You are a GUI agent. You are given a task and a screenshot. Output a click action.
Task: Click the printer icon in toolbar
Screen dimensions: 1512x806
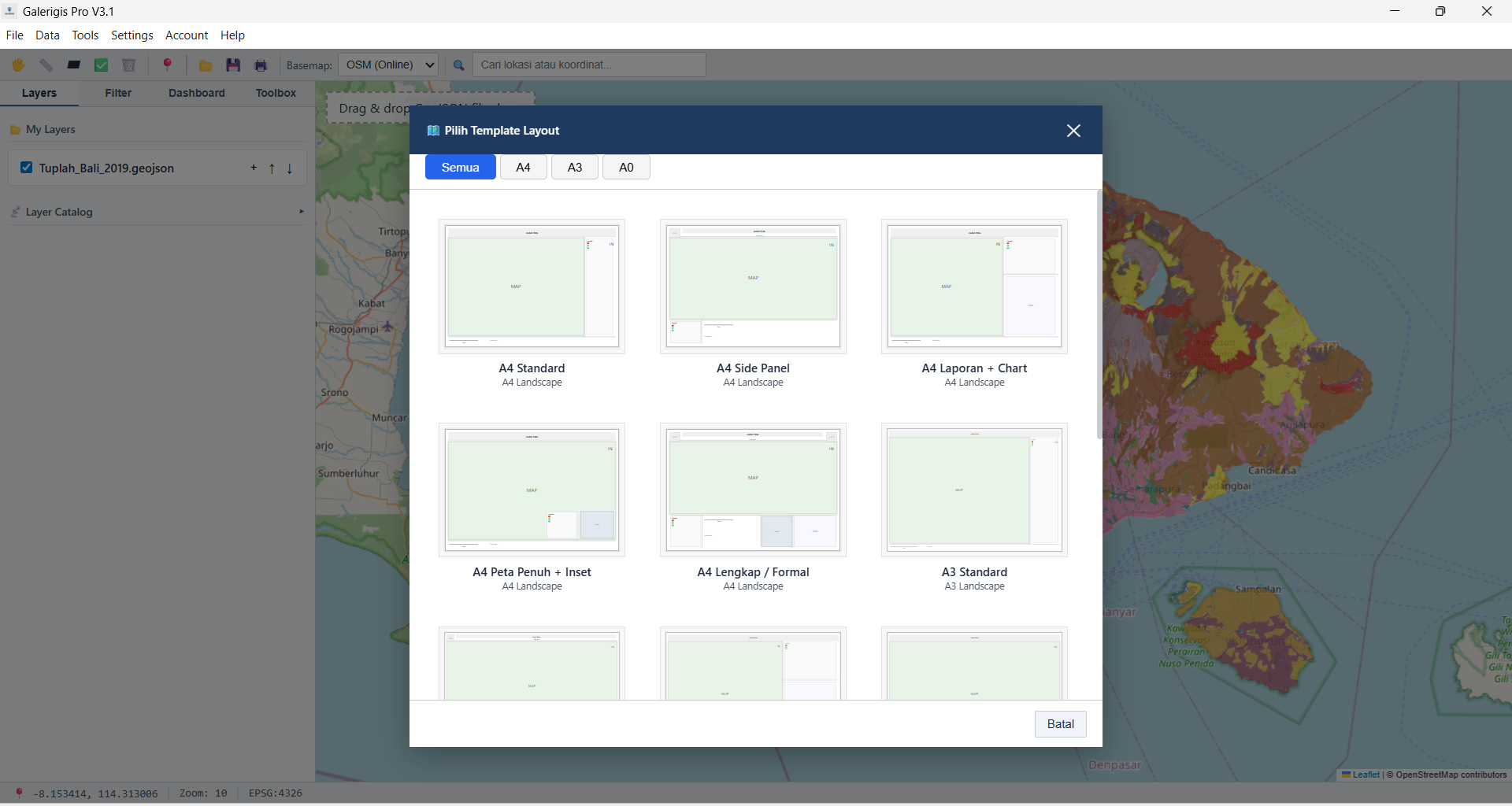(x=261, y=65)
